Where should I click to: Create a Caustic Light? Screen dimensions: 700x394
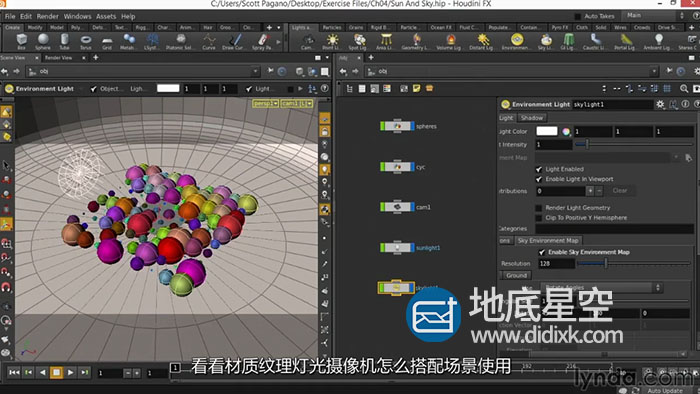tap(595, 41)
